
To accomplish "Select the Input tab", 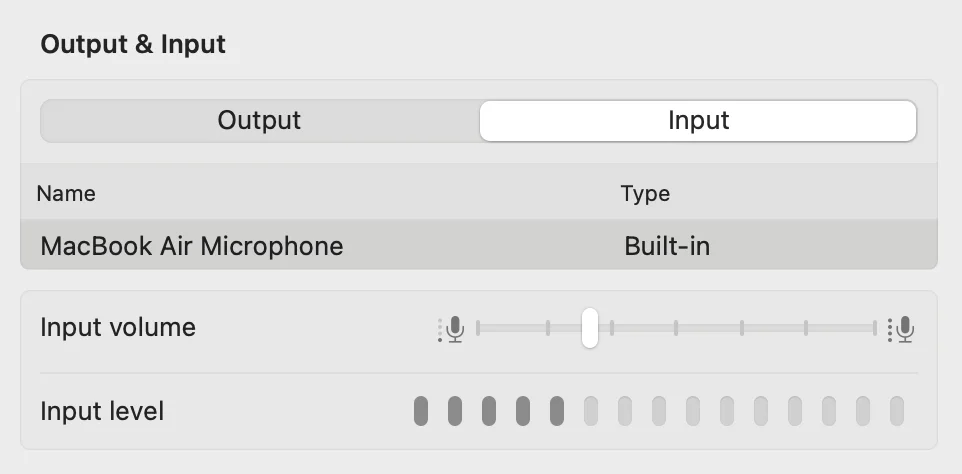I will coord(698,121).
